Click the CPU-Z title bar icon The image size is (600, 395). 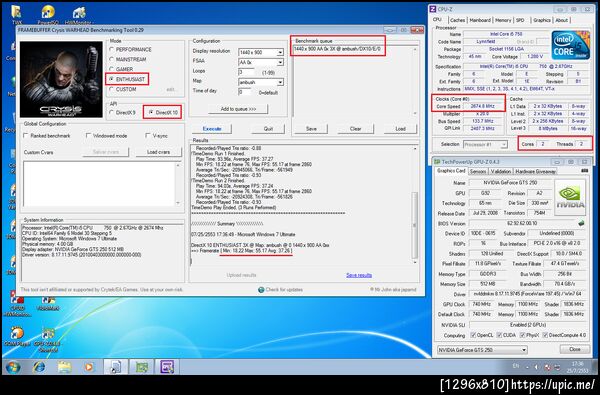coord(433,9)
